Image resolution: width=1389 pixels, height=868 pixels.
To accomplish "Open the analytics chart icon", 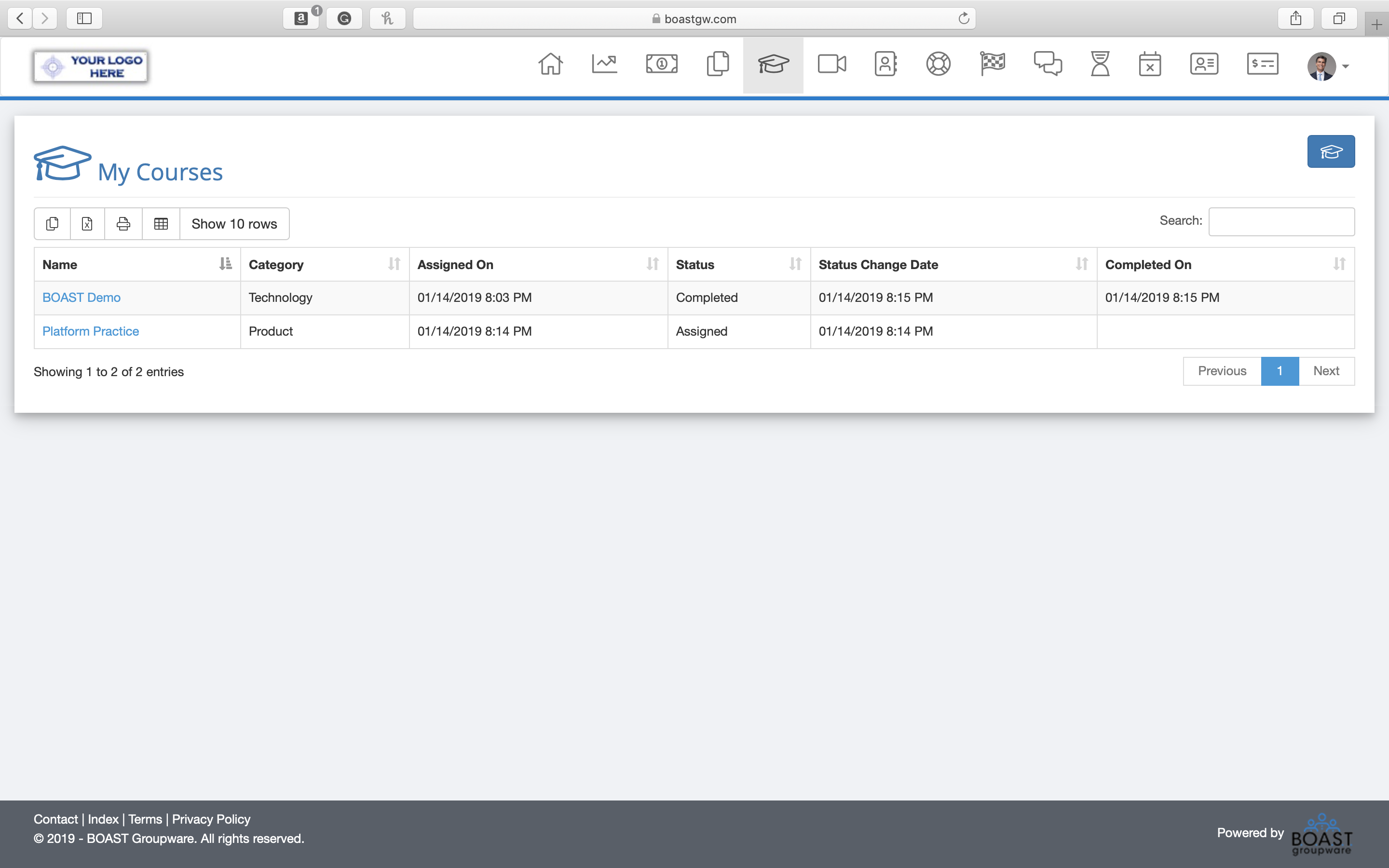I will tap(604, 64).
